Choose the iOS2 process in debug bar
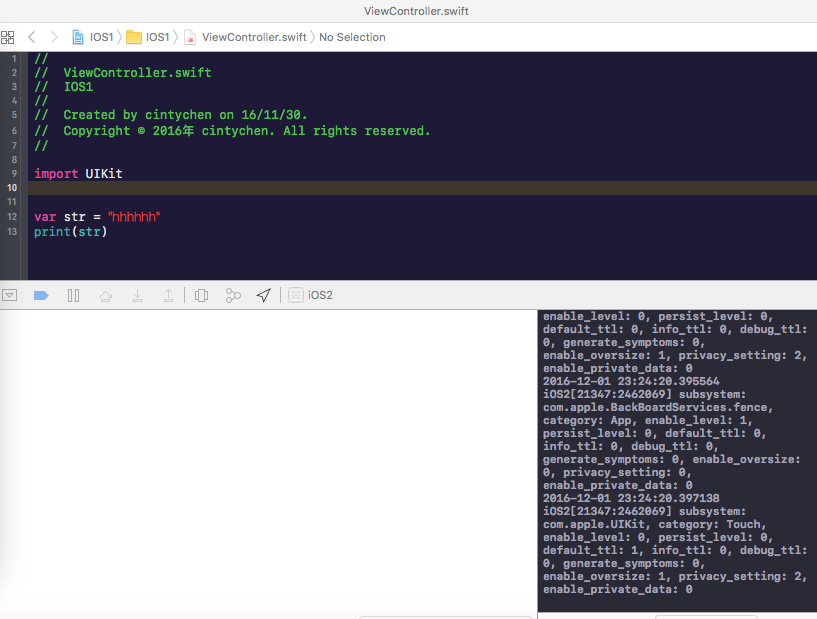The height and width of the screenshot is (619, 817). coord(311,295)
